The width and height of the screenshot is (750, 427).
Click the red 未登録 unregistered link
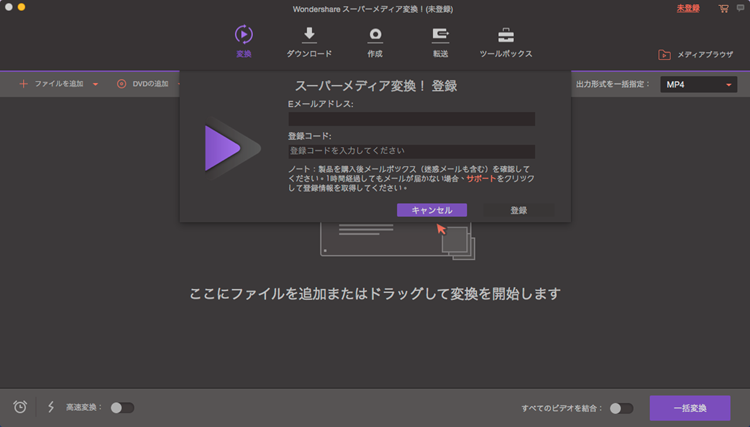pyautogui.click(x=688, y=9)
